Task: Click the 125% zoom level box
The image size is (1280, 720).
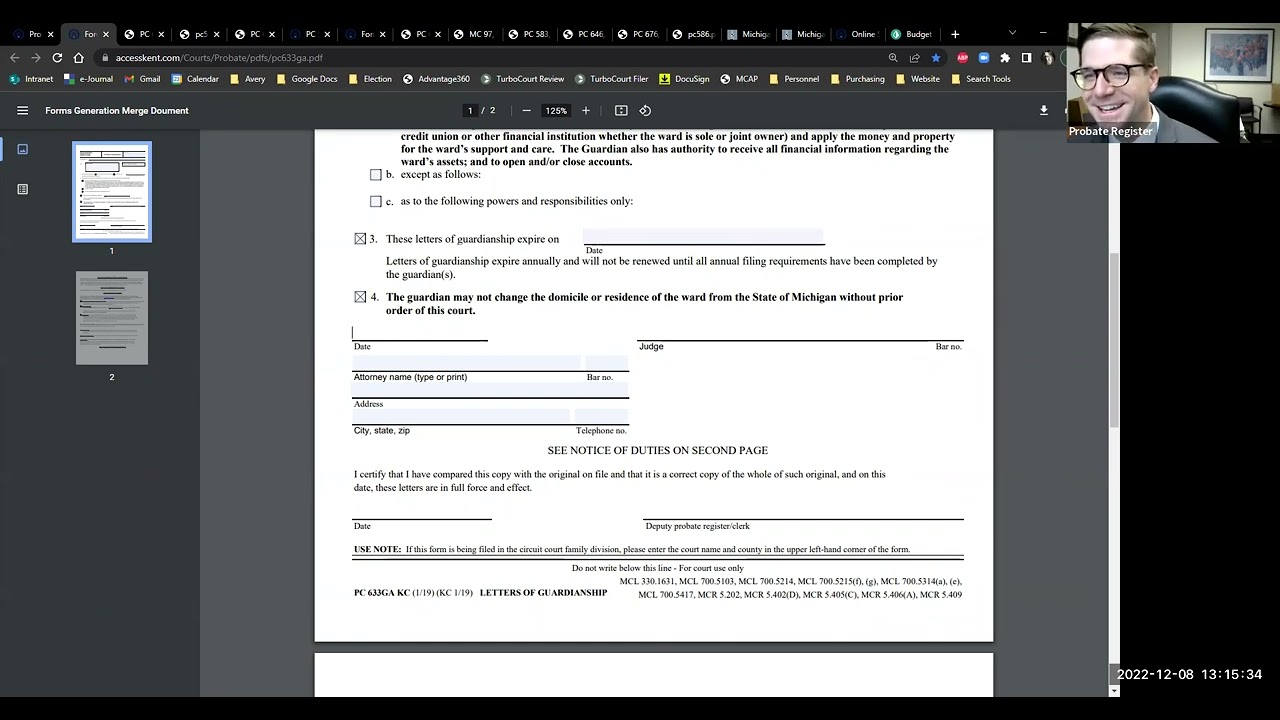Action: pyautogui.click(x=556, y=110)
